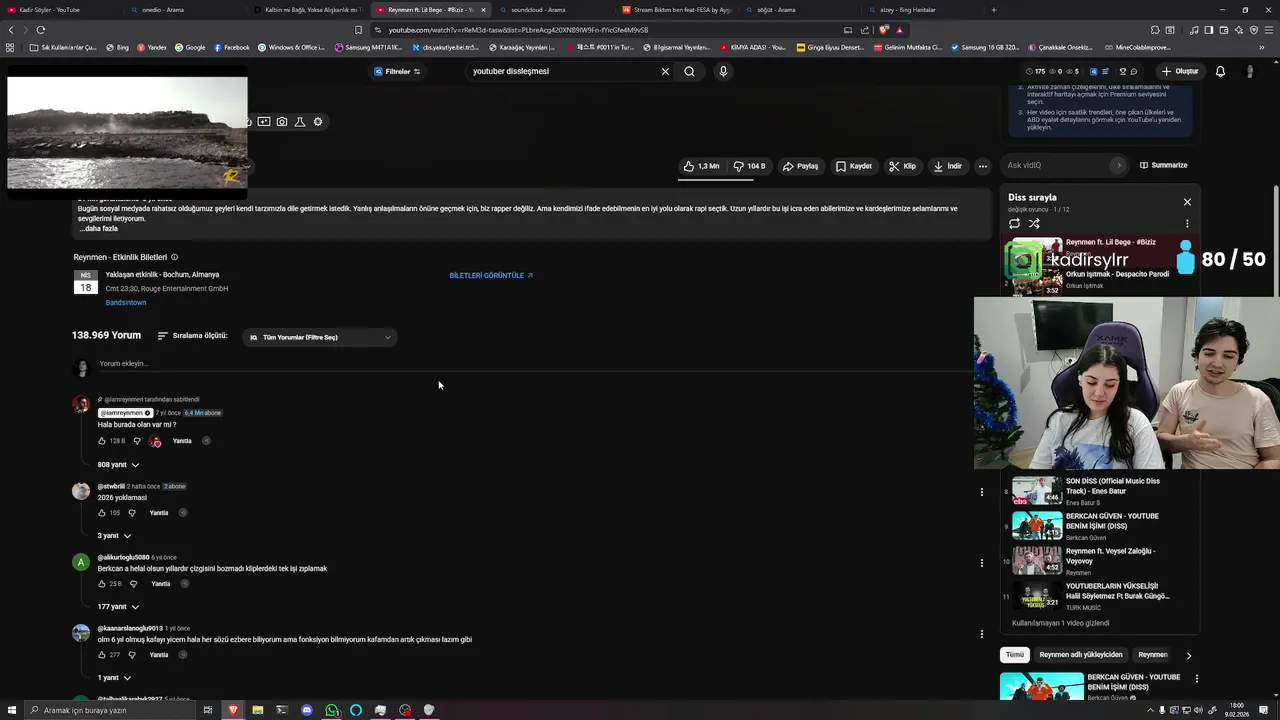This screenshot has width=1280, height=720.
Task: Expand the 808 yanıt replies
Action: point(118,465)
